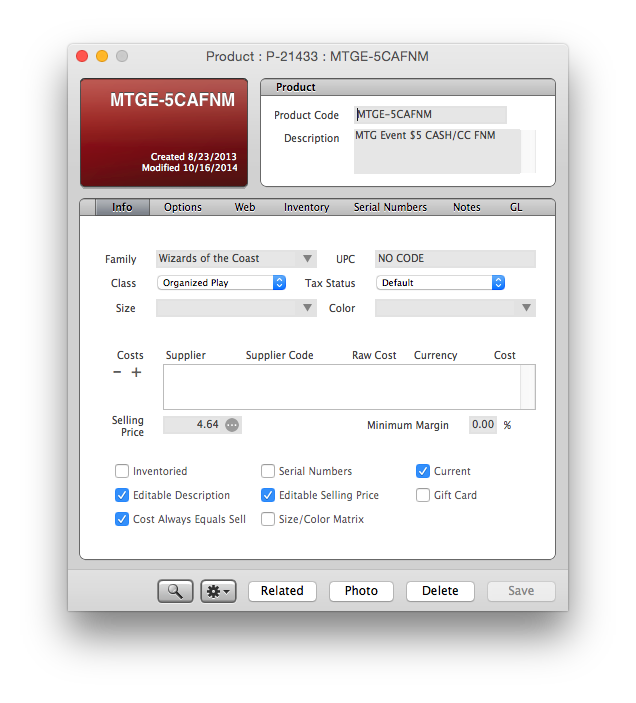Image resolution: width=636 pixels, height=703 pixels.
Task: Click the Photo button
Action: pyautogui.click(x=361, y=591)
